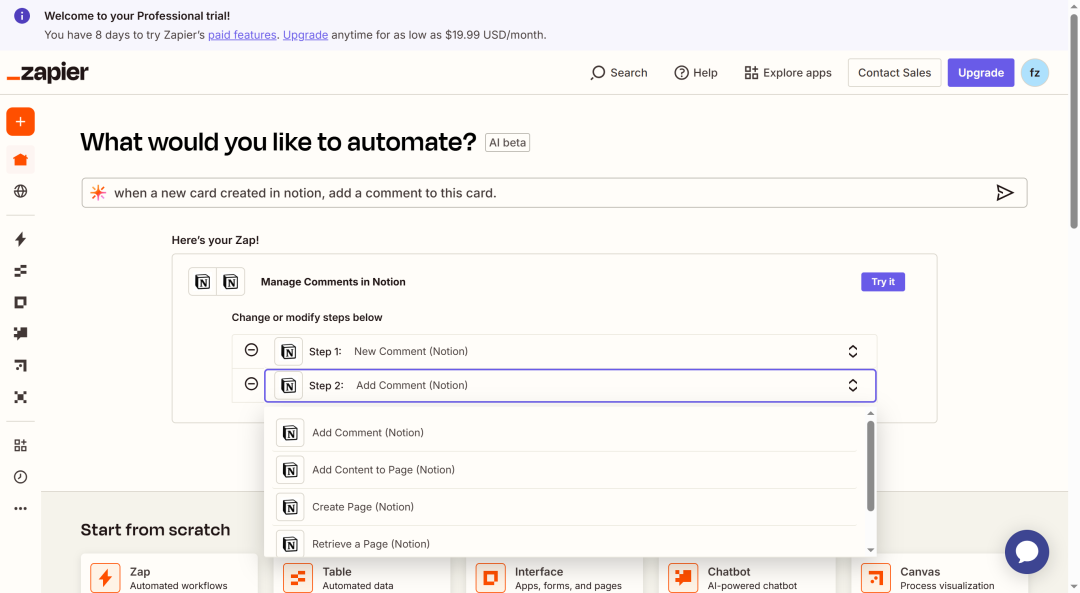Remove Step 2 with the minus icon
The image size is (1080, 593).
point(251,384)
